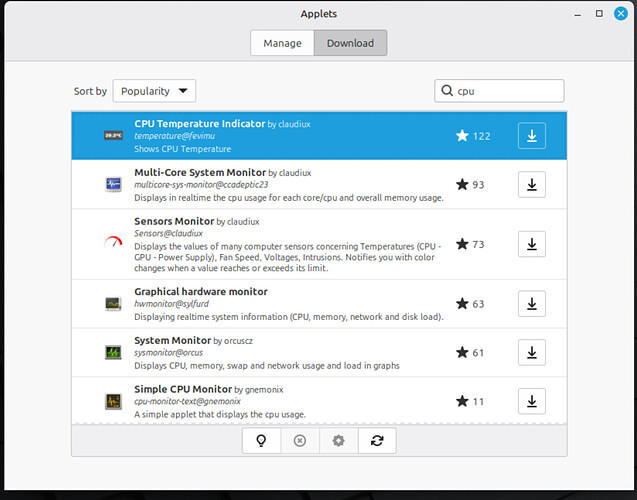
Task: Download the Graphical hardware monitor applet
Action: [x=531, y=304]
